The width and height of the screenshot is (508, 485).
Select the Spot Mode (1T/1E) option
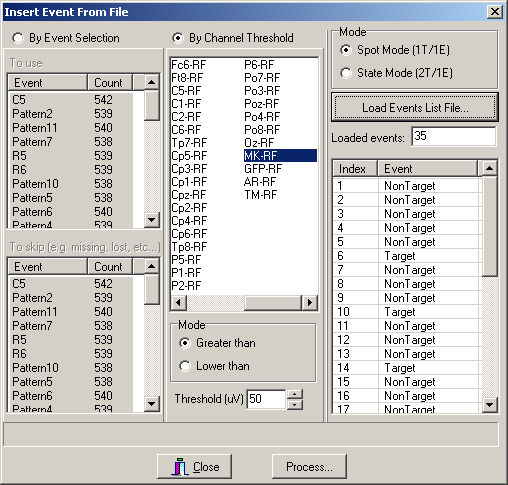tap(346, 50)
